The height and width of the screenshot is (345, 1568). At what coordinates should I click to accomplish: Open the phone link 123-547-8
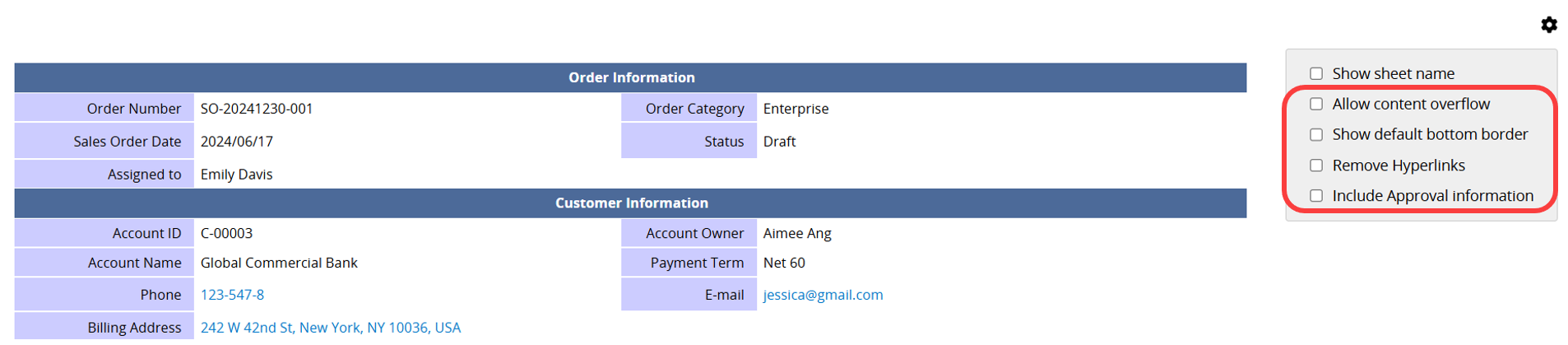click(232, 295)
